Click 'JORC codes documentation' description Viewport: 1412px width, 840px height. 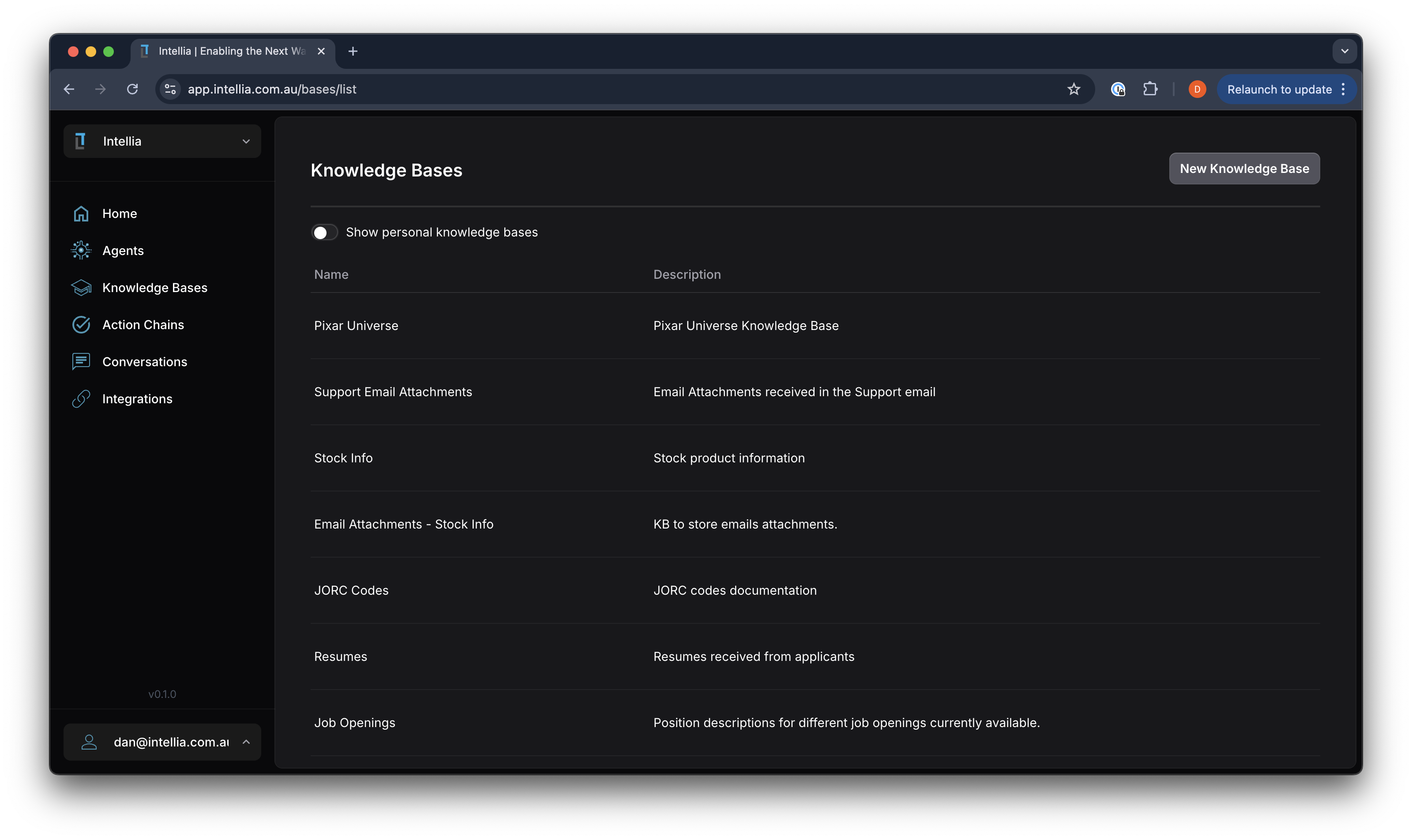735,590
